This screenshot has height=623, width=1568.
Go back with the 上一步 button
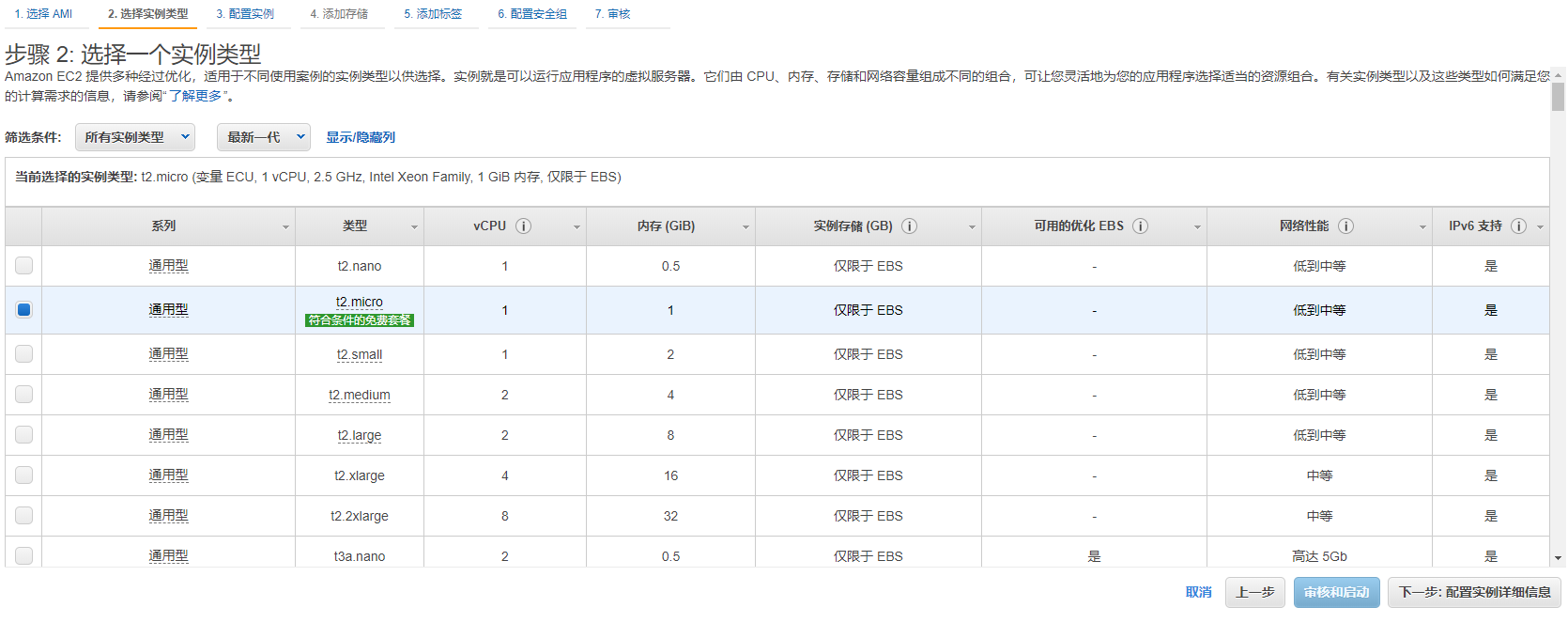pos(1255,592)
